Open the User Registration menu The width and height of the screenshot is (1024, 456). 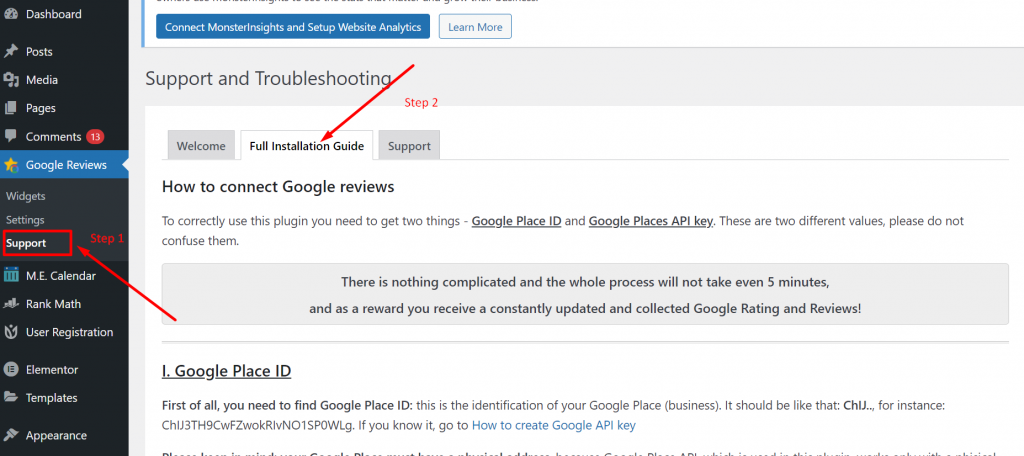pos(69,332)
